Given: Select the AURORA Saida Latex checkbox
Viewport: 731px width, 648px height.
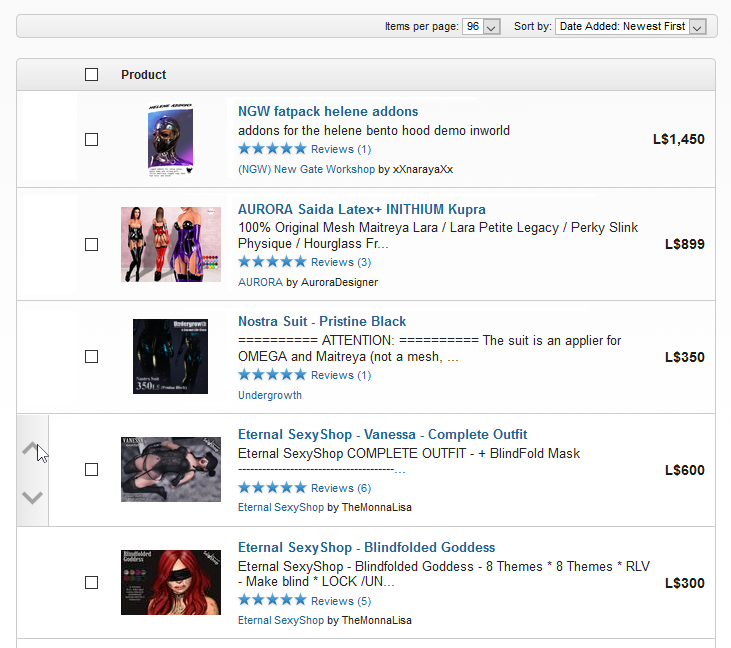Looking at the screenshot, I should point(92,244).
